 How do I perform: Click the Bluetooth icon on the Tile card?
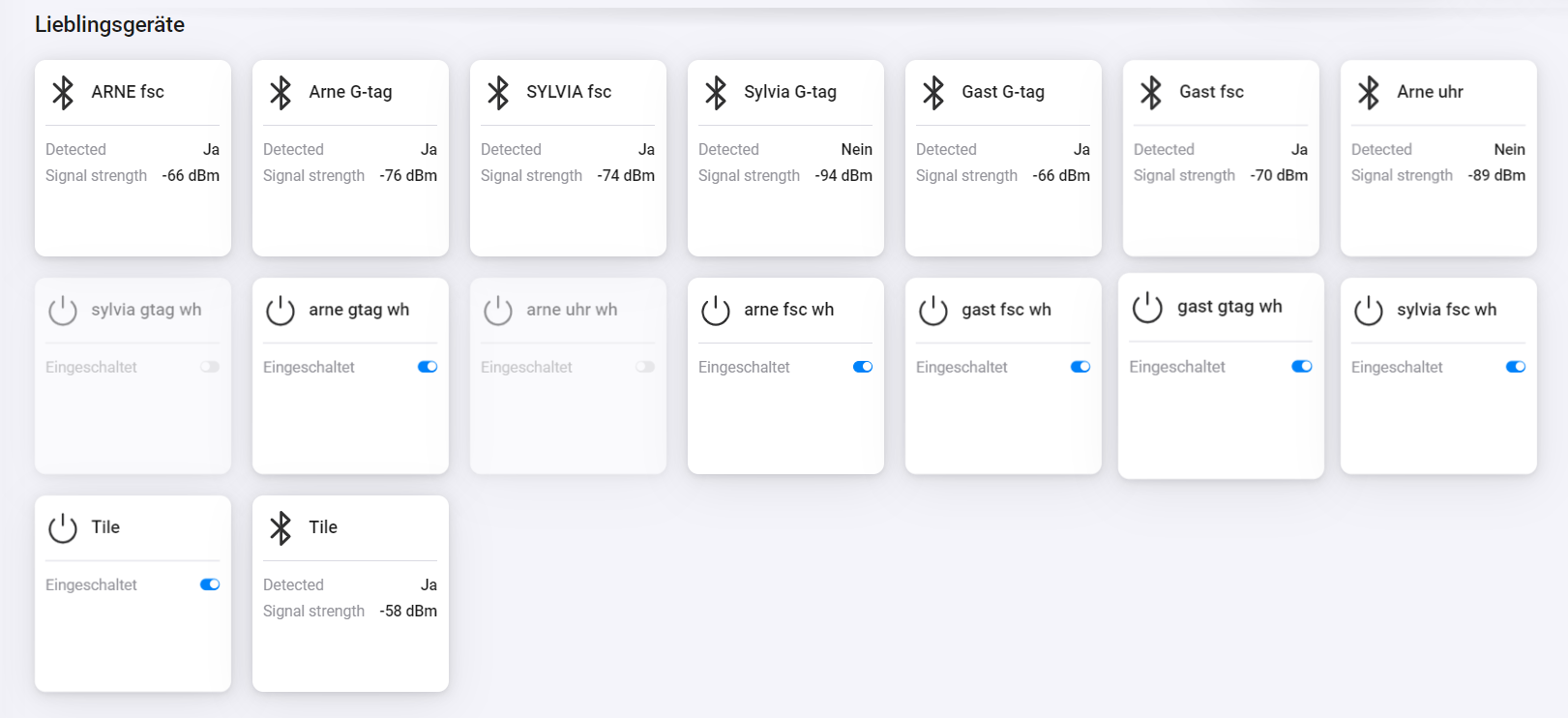pyautogui.click(x=281, y=528)
